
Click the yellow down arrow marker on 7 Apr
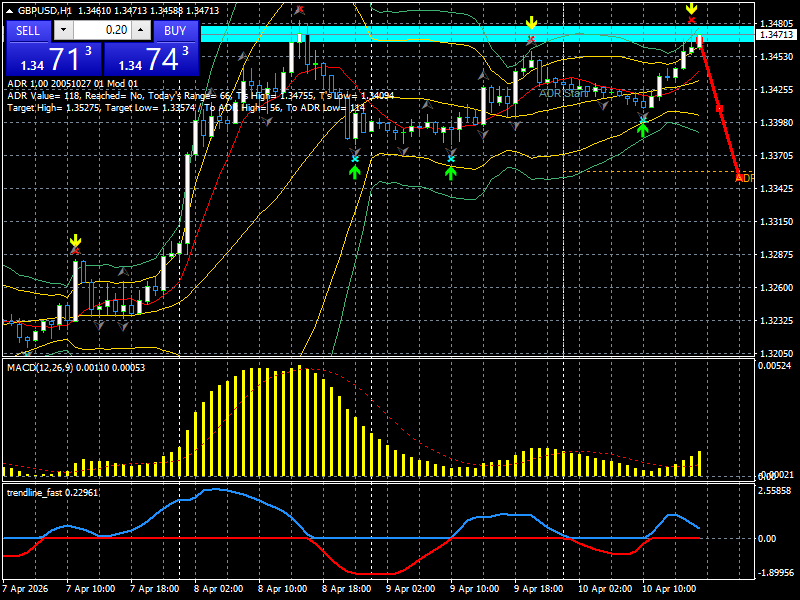tap(76, 240)
